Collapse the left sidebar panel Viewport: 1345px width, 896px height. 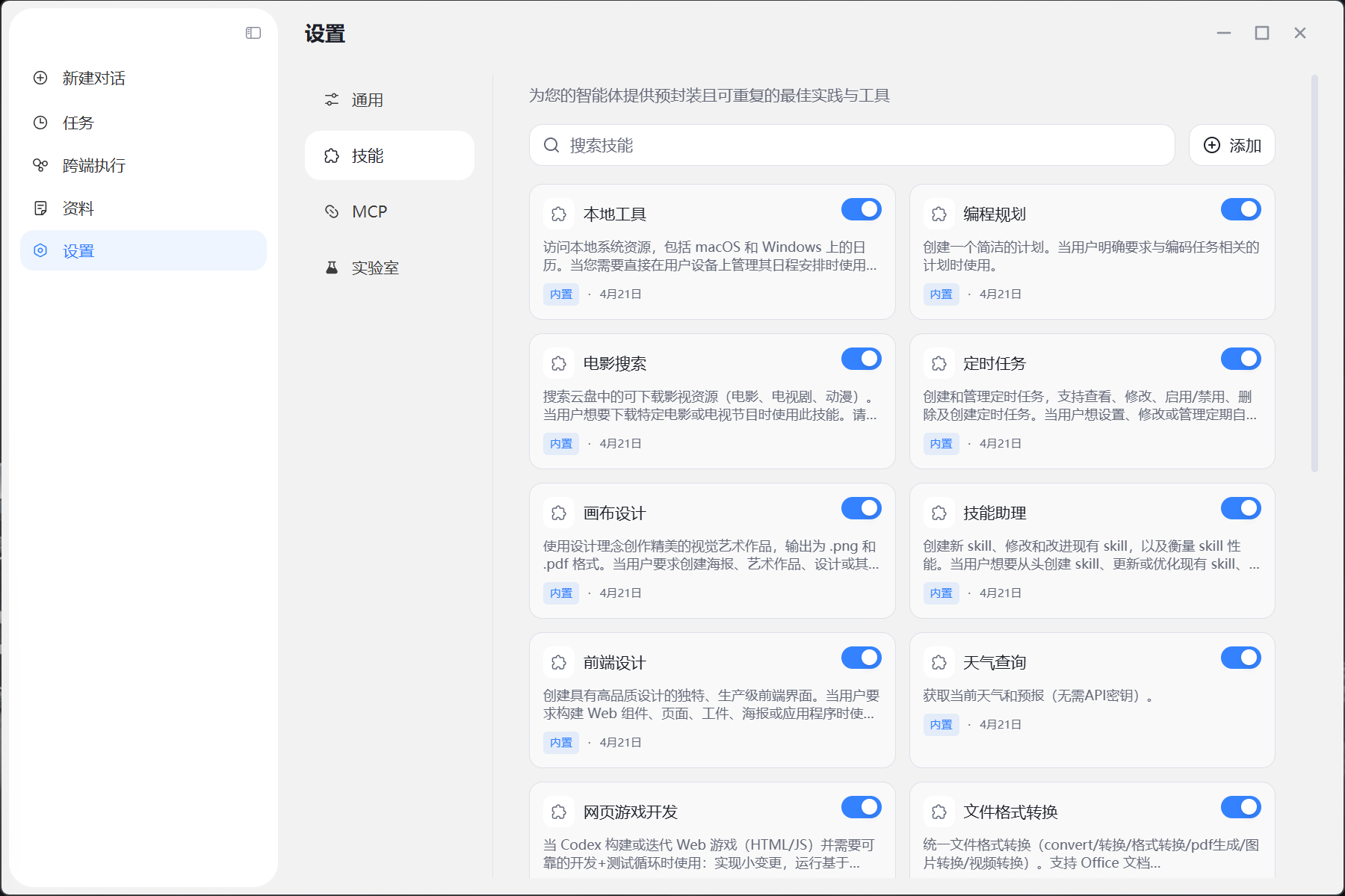(x=252, y=32)
